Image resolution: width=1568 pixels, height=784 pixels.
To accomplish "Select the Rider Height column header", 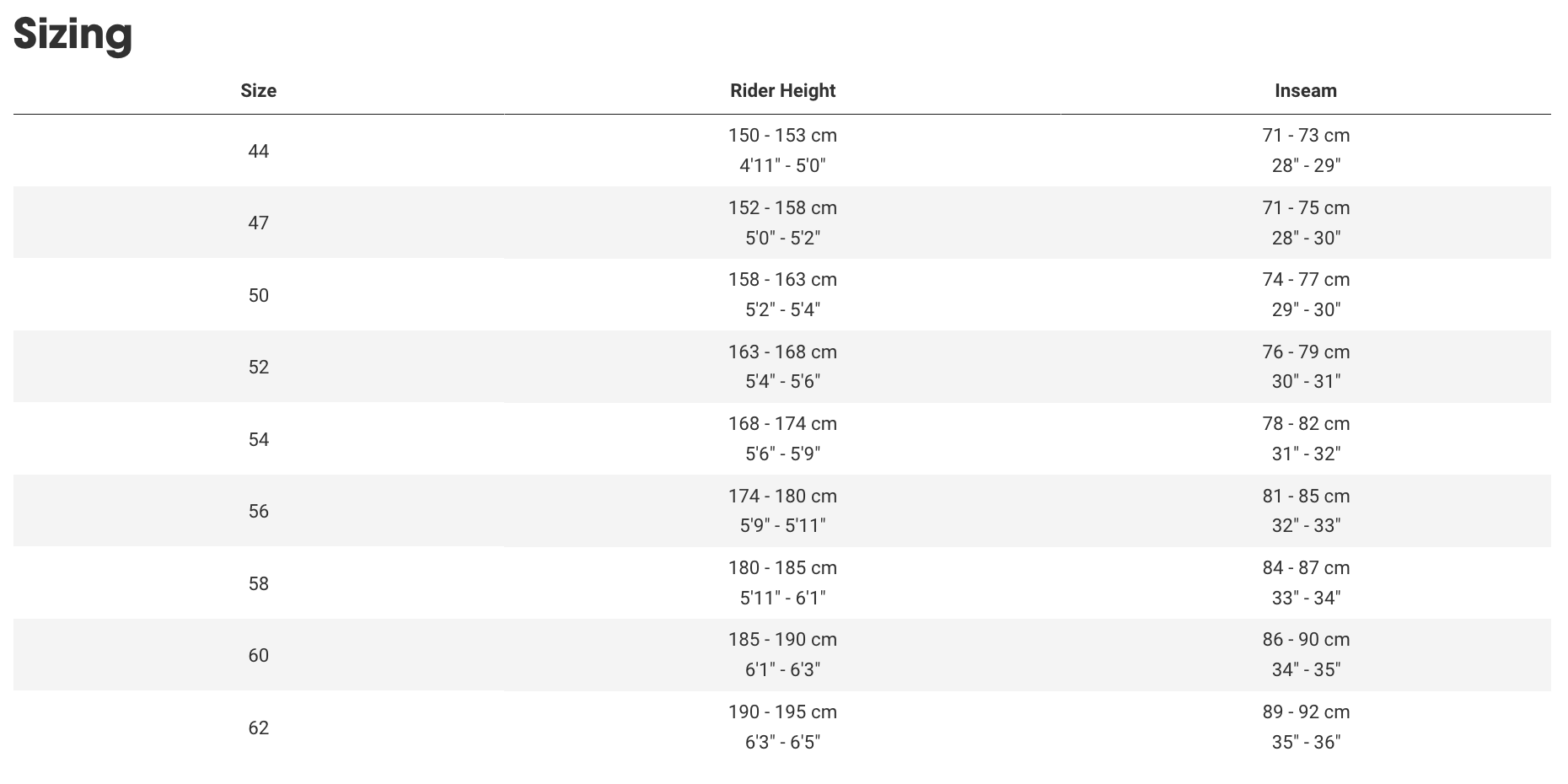I will [x=782, y=91].
